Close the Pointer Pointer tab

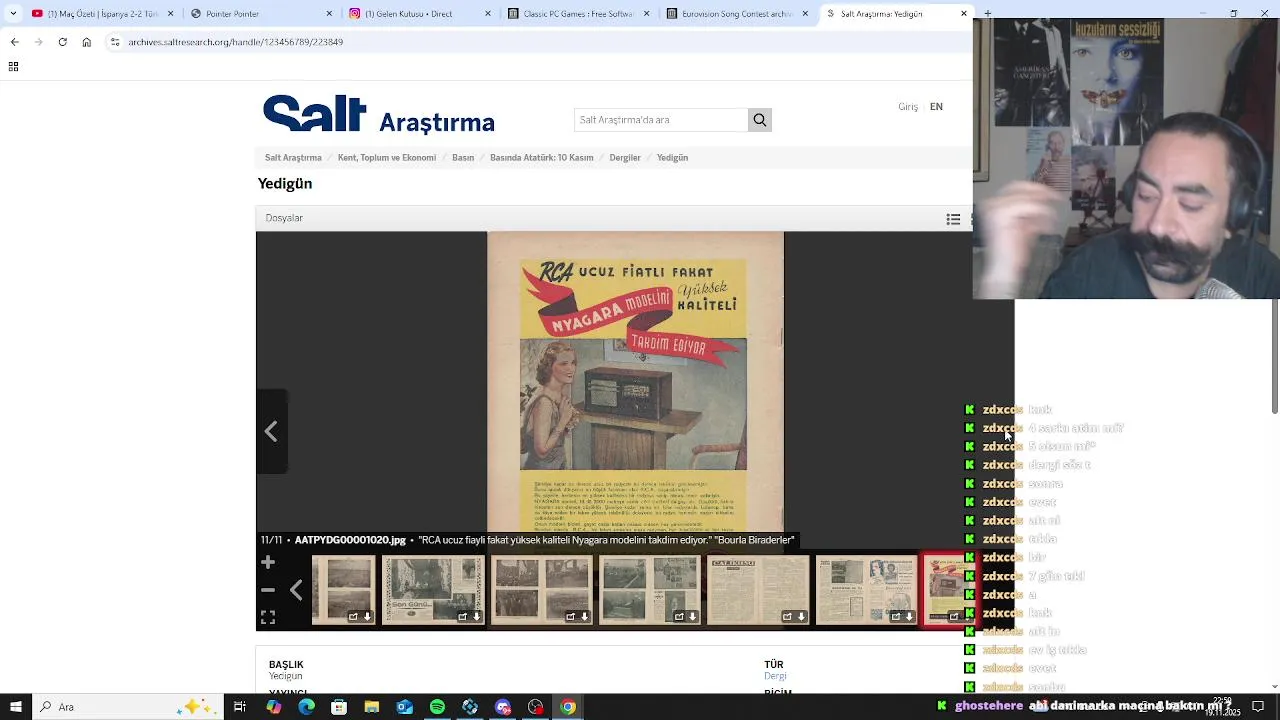[329, 14]
